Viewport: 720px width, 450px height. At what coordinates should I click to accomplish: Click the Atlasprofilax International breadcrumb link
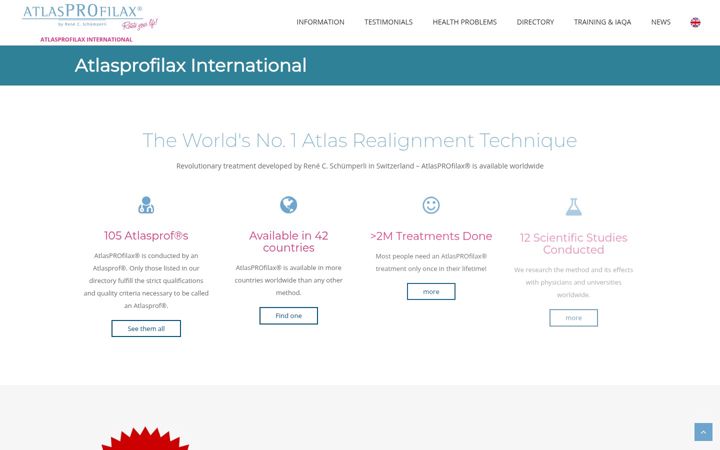click(86, 39)
